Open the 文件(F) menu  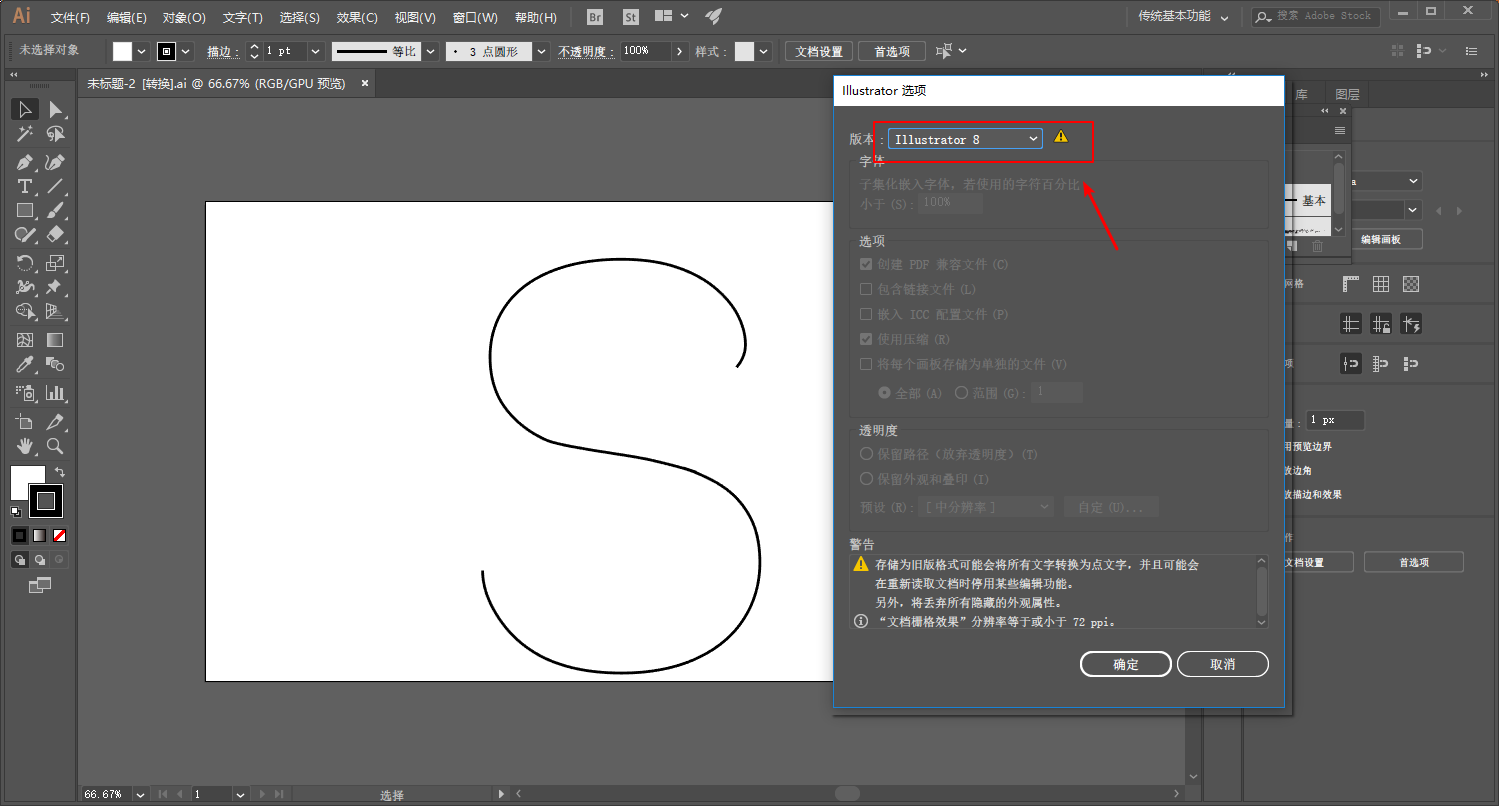[x=70, y=17]
